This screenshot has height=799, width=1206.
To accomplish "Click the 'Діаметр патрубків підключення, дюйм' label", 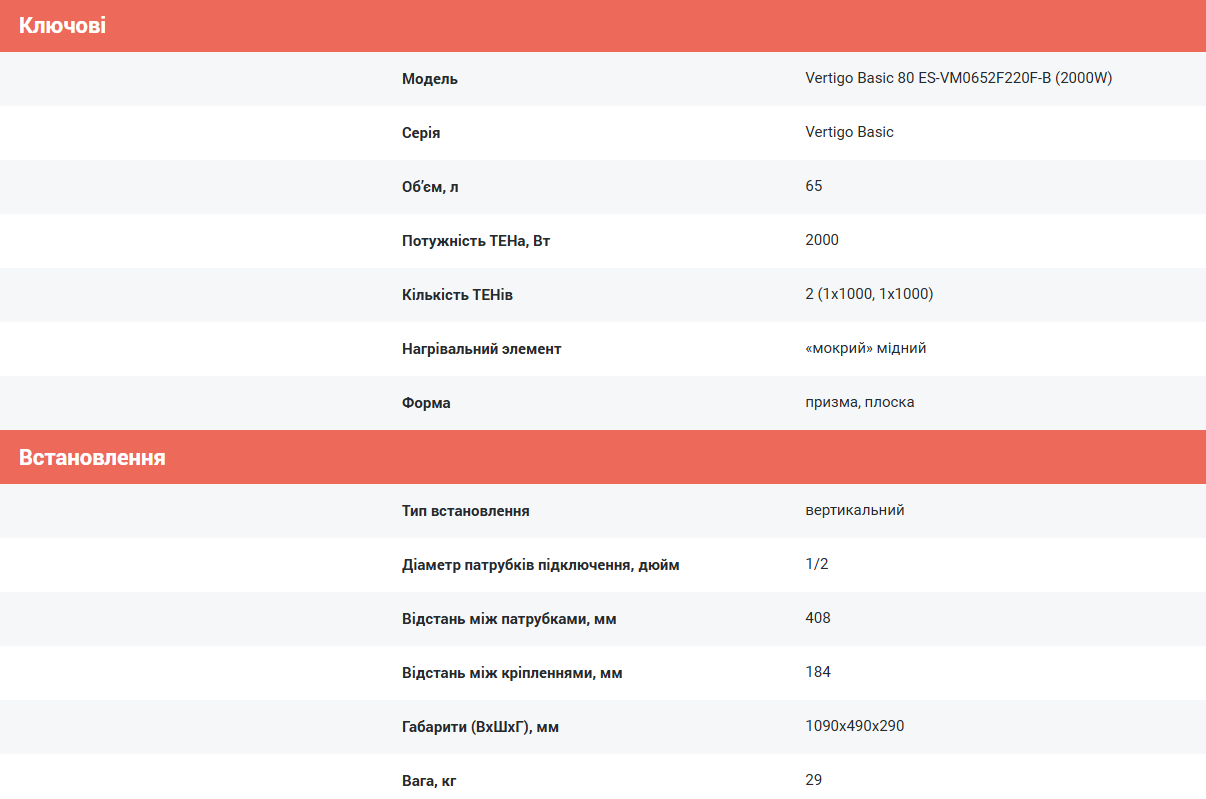I will pos(541,565).
